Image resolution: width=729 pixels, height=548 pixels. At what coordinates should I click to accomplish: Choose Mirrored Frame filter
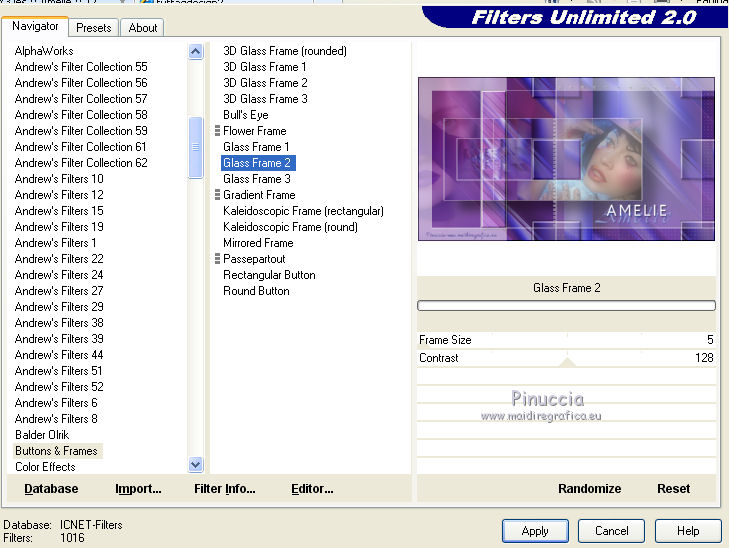258,243
